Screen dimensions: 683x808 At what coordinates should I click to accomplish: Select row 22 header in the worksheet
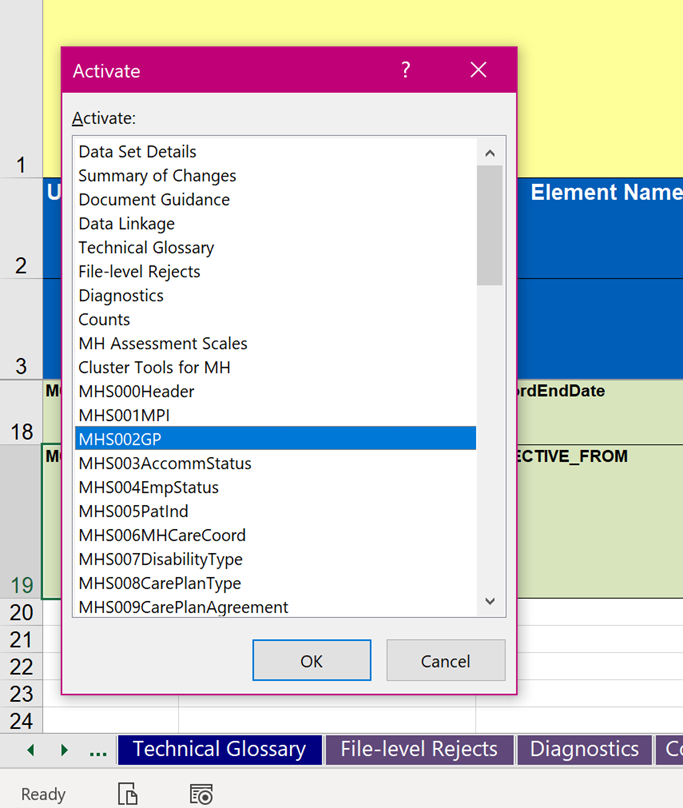[21, 667]
